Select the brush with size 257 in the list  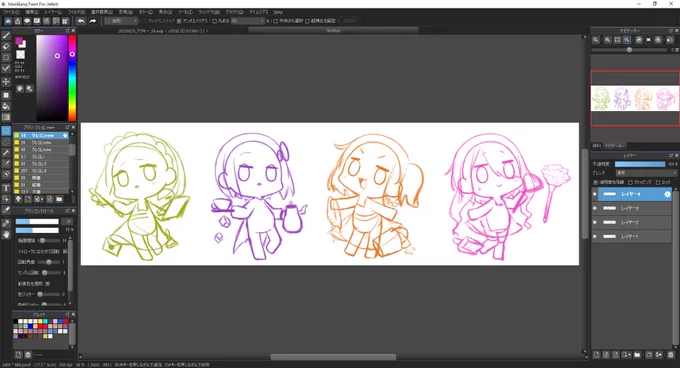[x=41, y=171]
